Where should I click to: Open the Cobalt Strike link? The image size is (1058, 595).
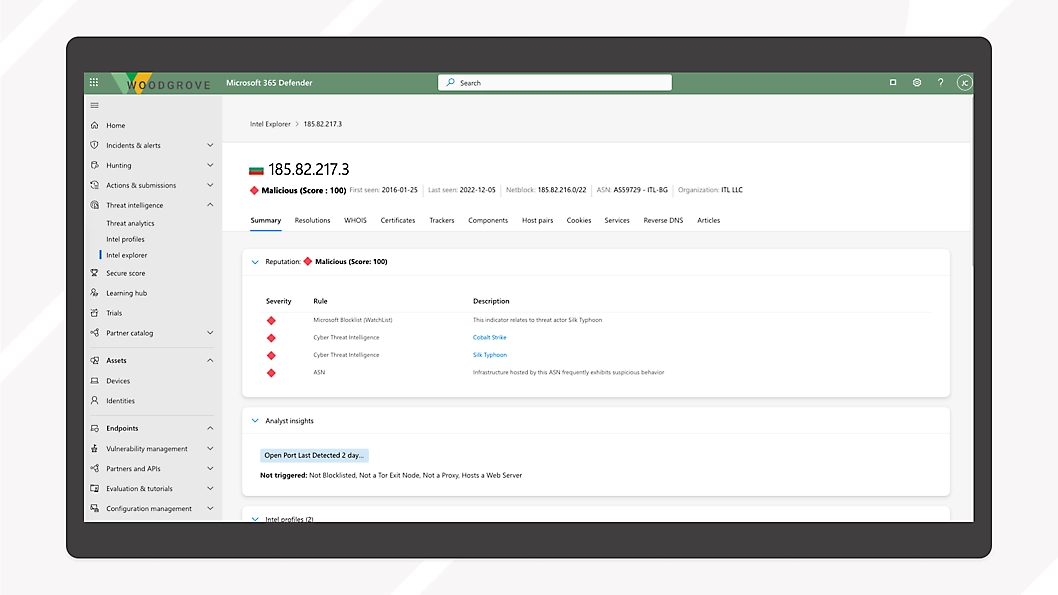[x=489, y=337]
